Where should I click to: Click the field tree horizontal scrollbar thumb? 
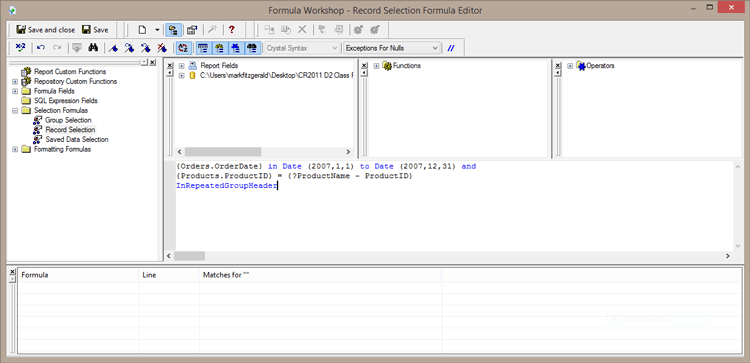point(223,152)
